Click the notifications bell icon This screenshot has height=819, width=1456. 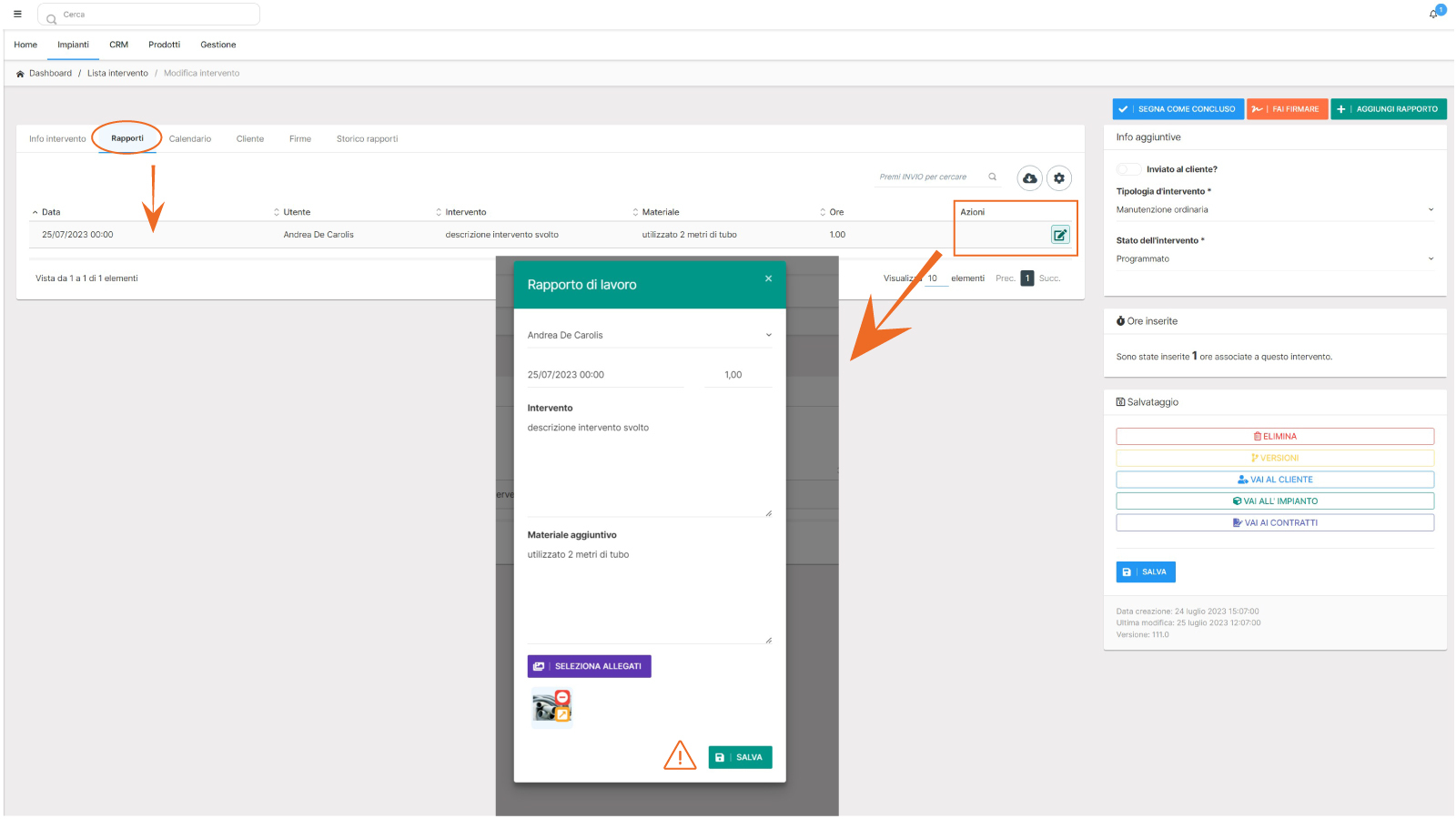[1433, 14]
